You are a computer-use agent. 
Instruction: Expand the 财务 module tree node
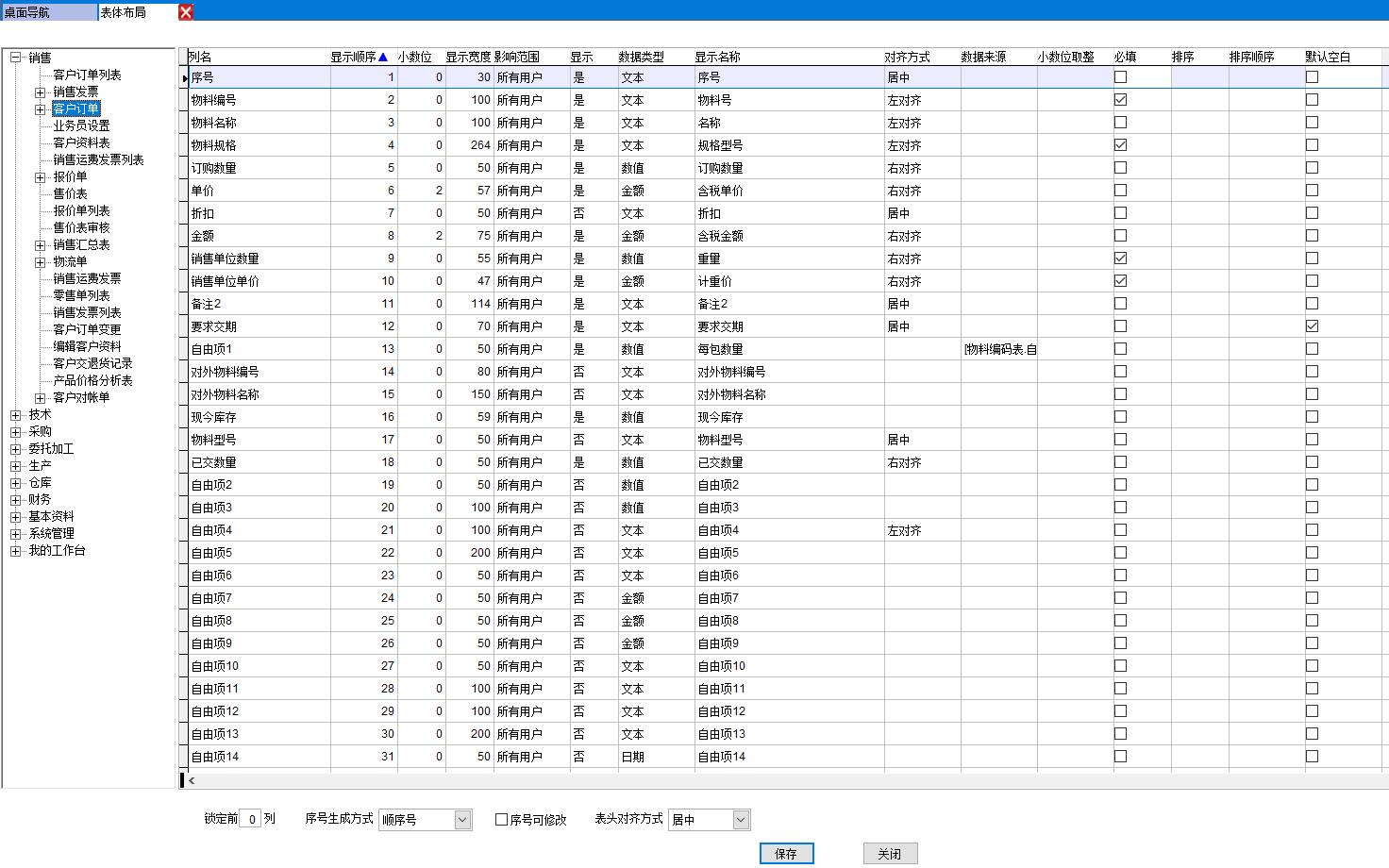click(x=16, y=500)
